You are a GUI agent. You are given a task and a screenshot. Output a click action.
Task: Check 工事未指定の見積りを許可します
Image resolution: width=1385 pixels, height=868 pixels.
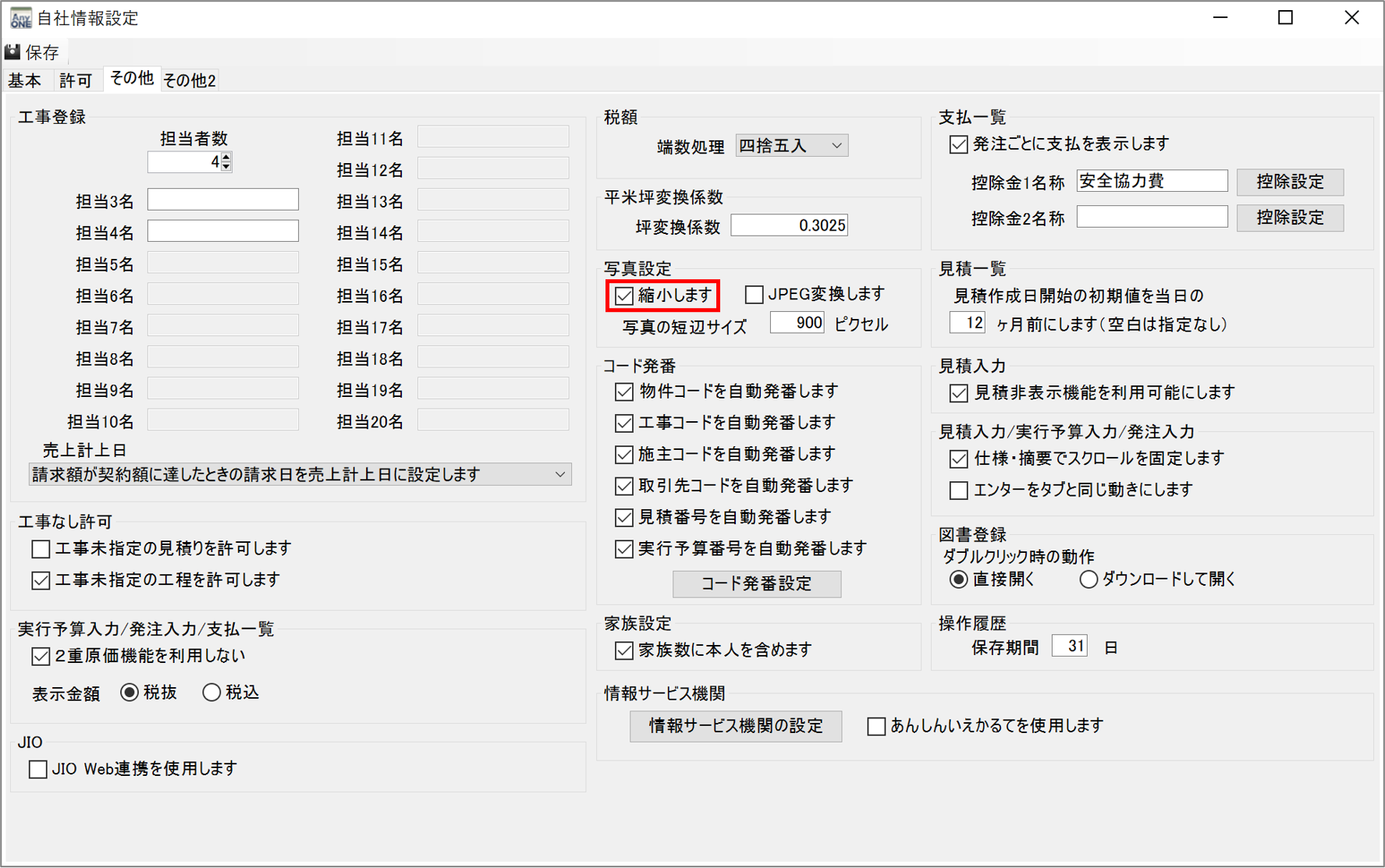pyautogui.click(x=41, y=549)
